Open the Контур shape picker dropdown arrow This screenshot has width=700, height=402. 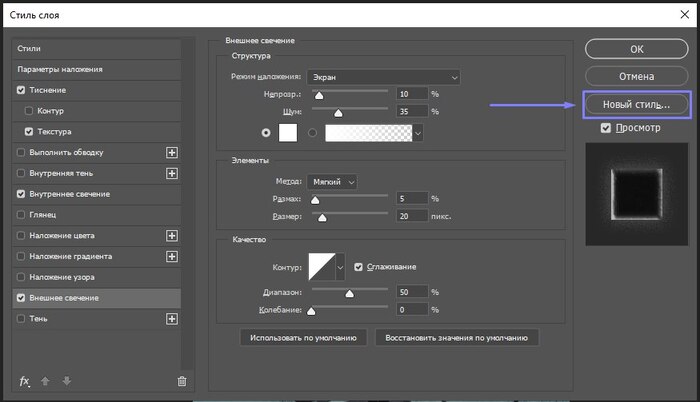coord(341,267)
